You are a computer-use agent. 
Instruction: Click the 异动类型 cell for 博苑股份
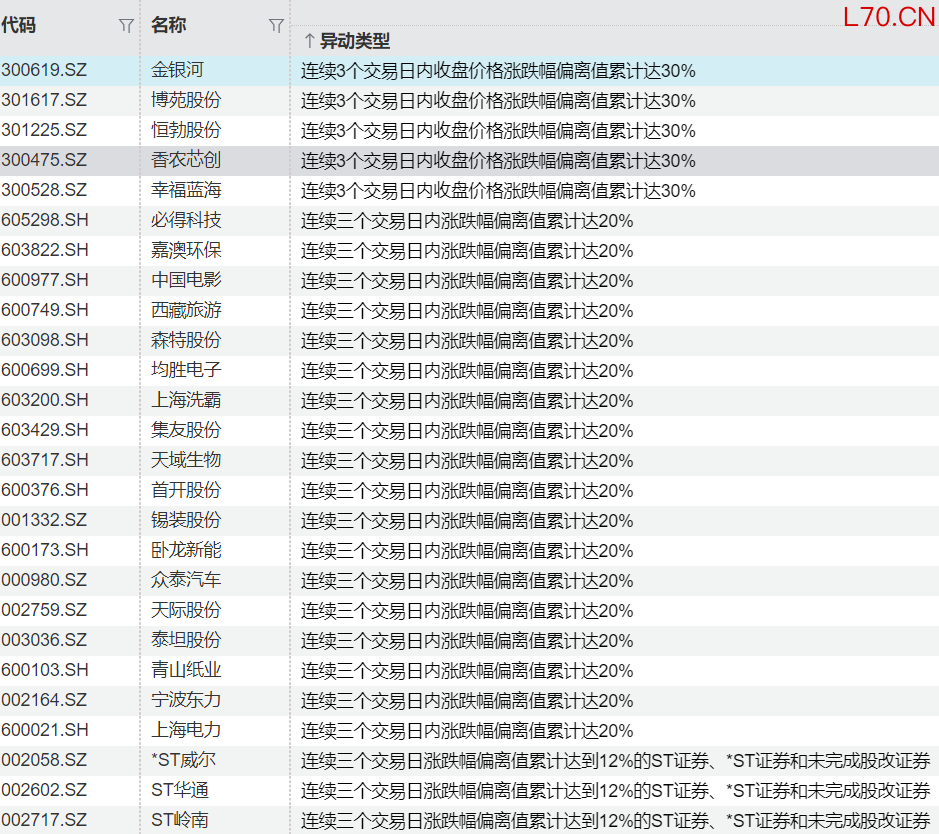point(498,101)
